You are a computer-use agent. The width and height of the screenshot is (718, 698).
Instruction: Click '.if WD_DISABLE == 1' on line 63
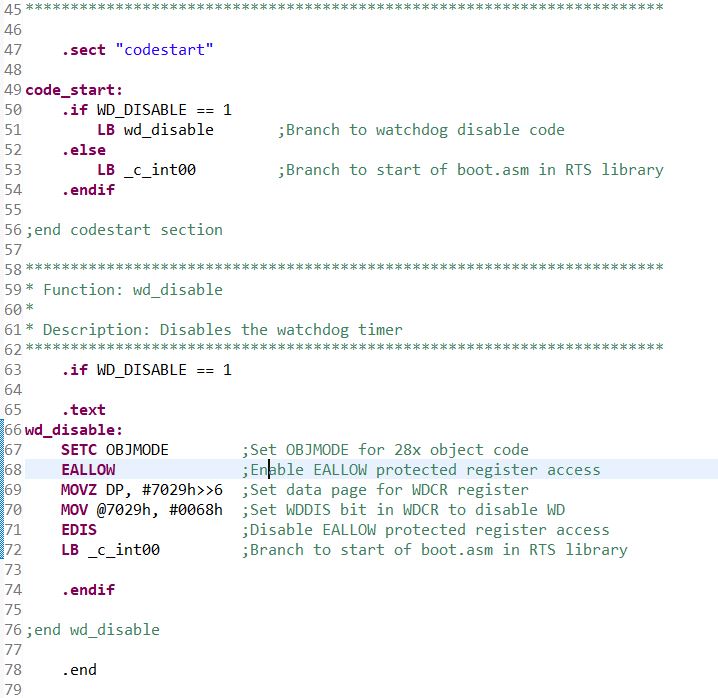point(147,370)
